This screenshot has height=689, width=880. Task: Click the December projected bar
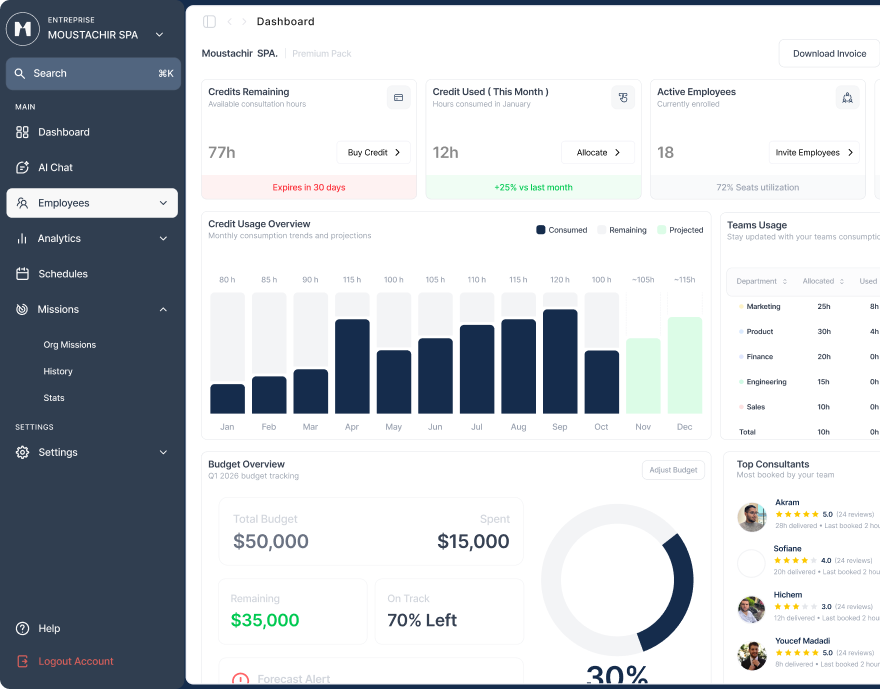coord(685,365)
